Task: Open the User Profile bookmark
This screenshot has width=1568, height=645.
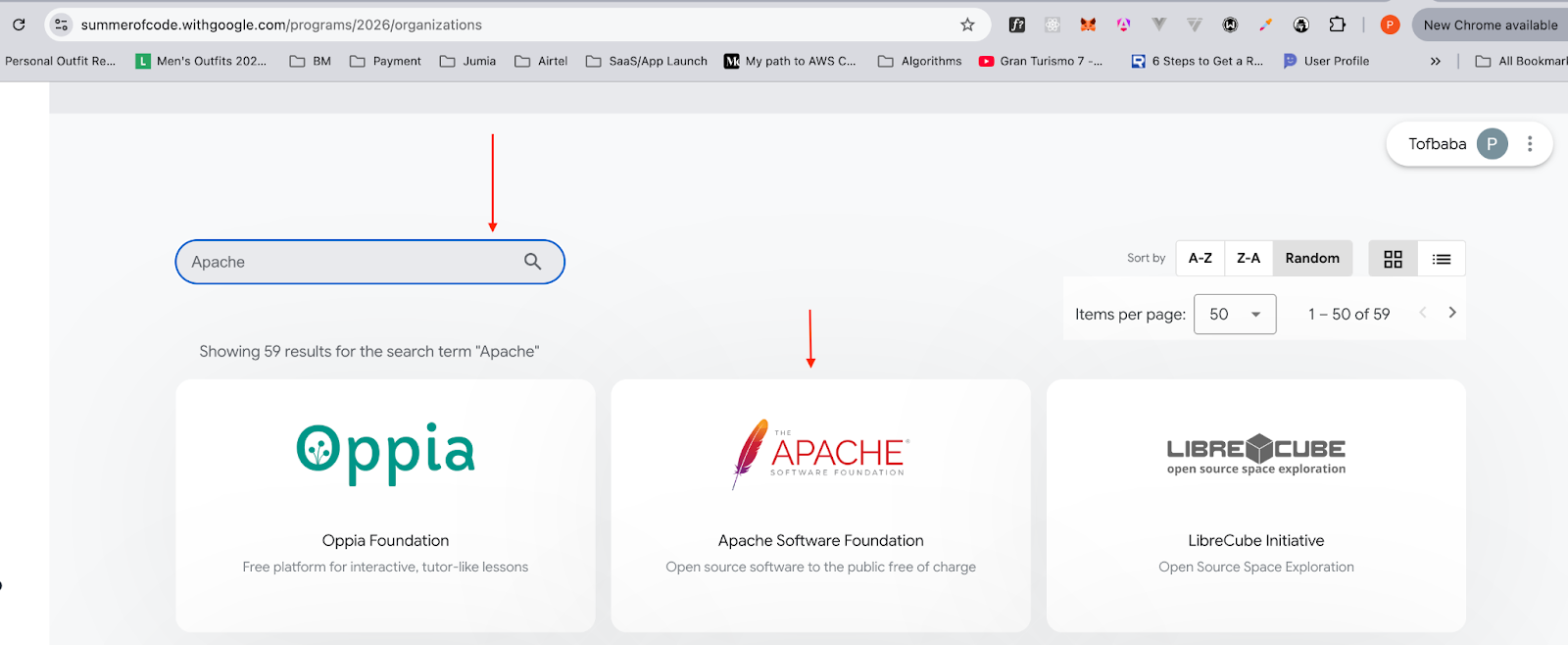Action: [x=1326, y=61]
